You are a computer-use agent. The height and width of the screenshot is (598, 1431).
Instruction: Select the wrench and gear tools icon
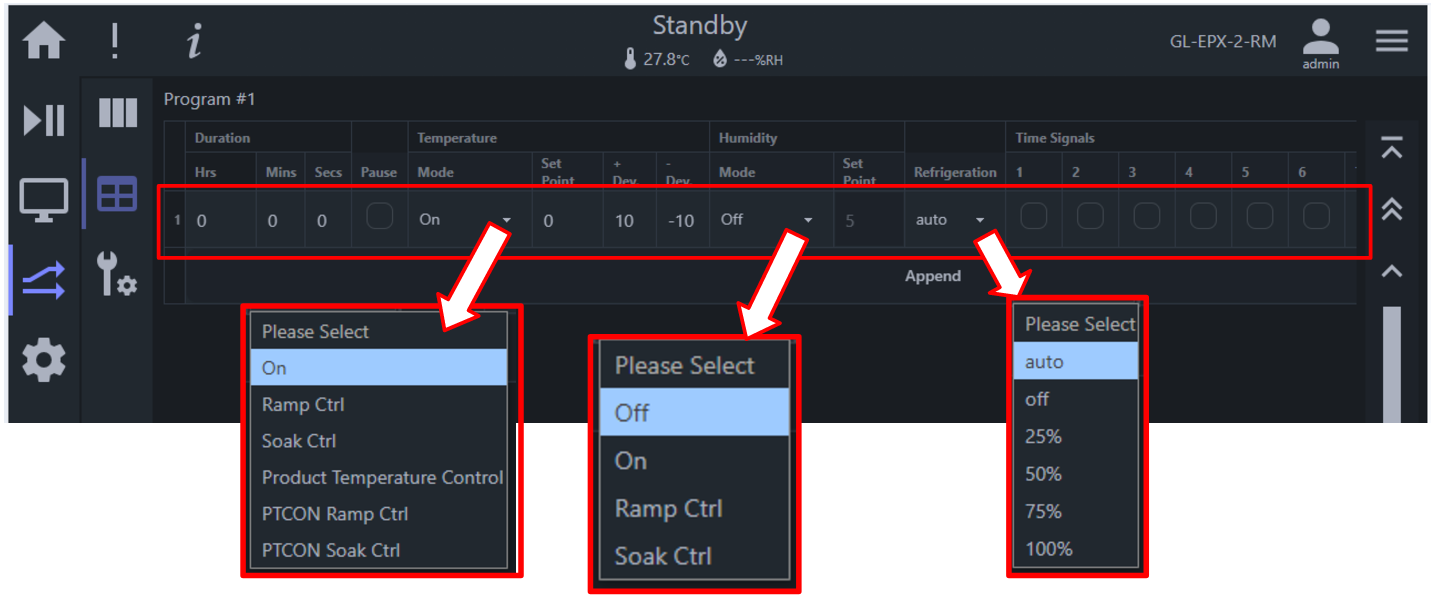click(x=117, y=273)
